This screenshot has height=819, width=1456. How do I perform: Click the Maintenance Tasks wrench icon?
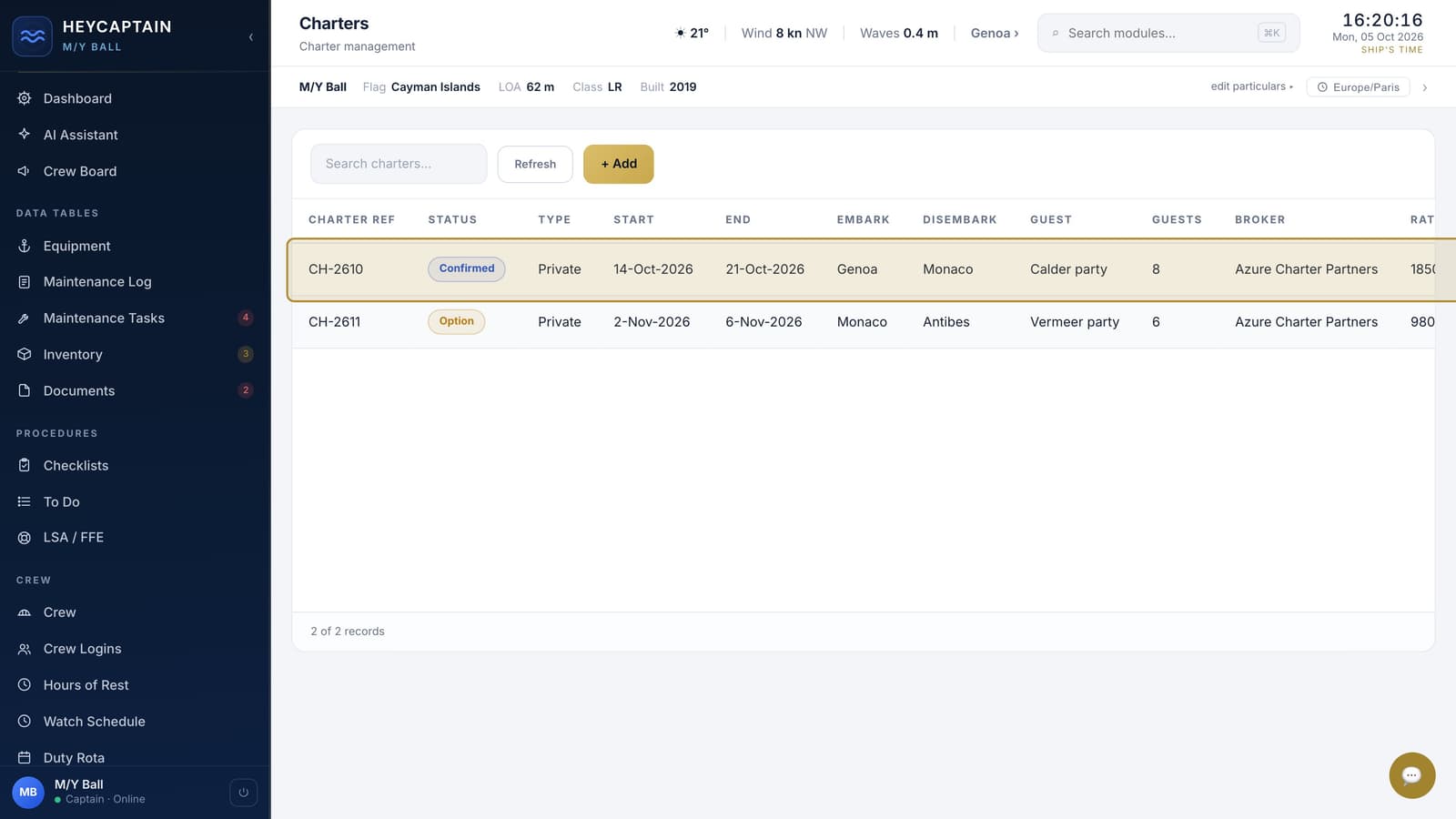pyautogui.click(x=25, y=318)
